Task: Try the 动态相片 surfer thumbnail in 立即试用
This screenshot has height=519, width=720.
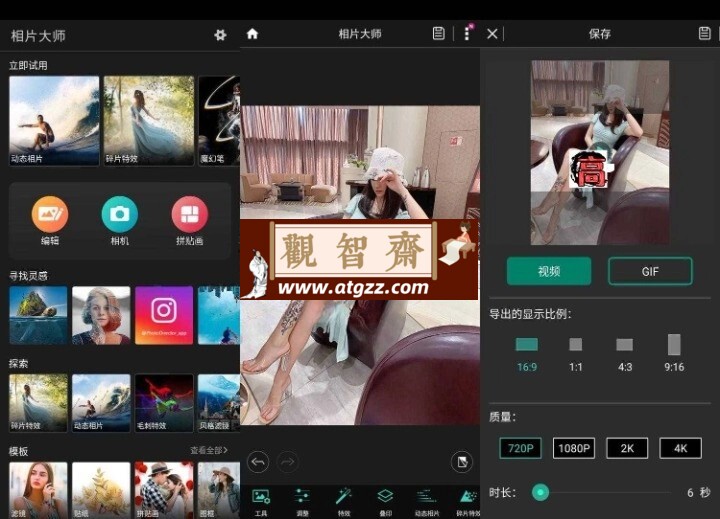Action: [x=54, y=121]
